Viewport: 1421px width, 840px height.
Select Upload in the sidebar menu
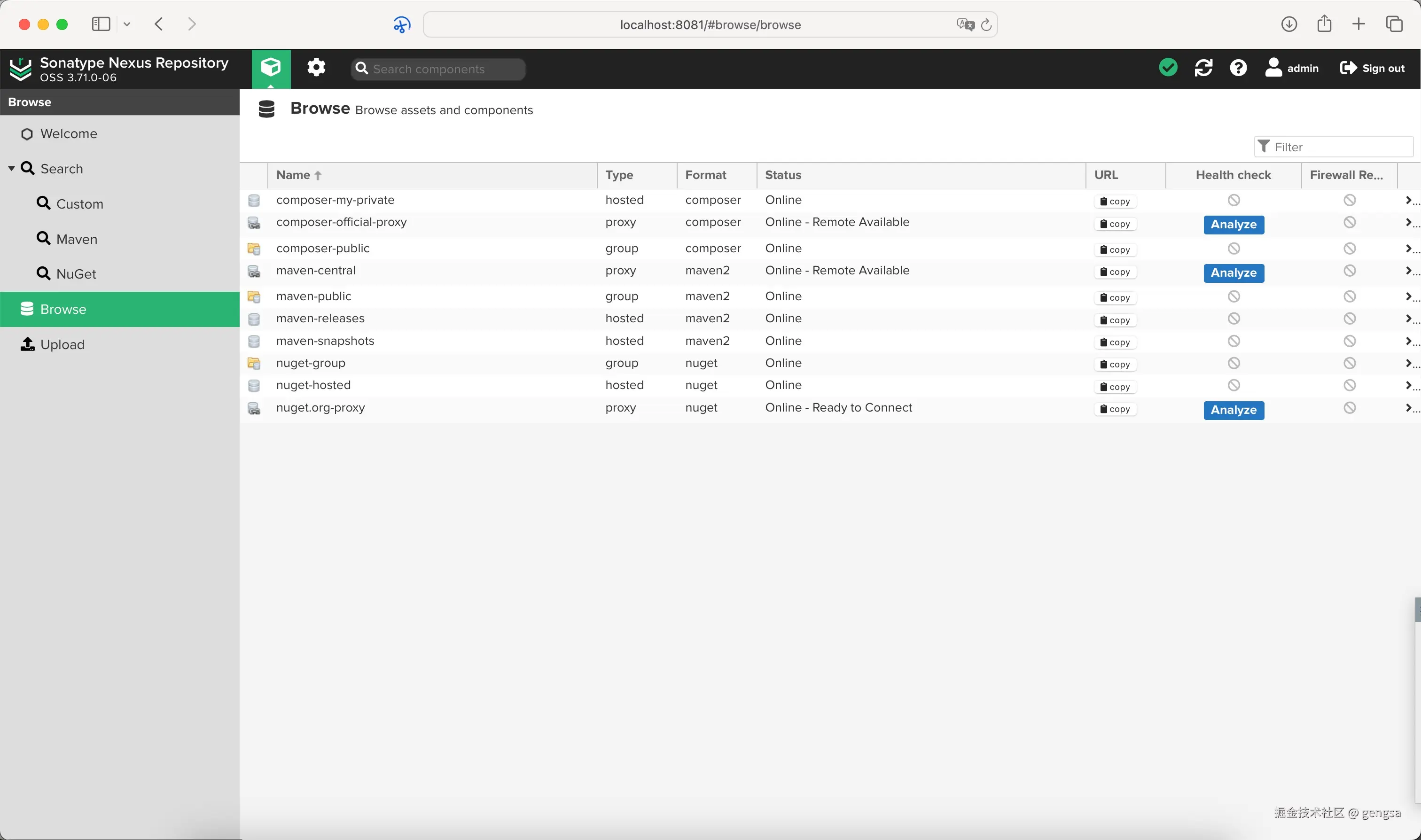[62, 344]
